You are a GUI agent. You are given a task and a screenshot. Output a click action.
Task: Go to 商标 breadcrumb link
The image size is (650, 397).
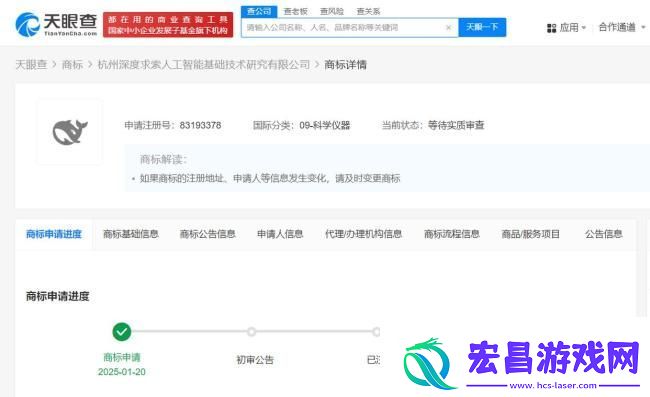72,65
